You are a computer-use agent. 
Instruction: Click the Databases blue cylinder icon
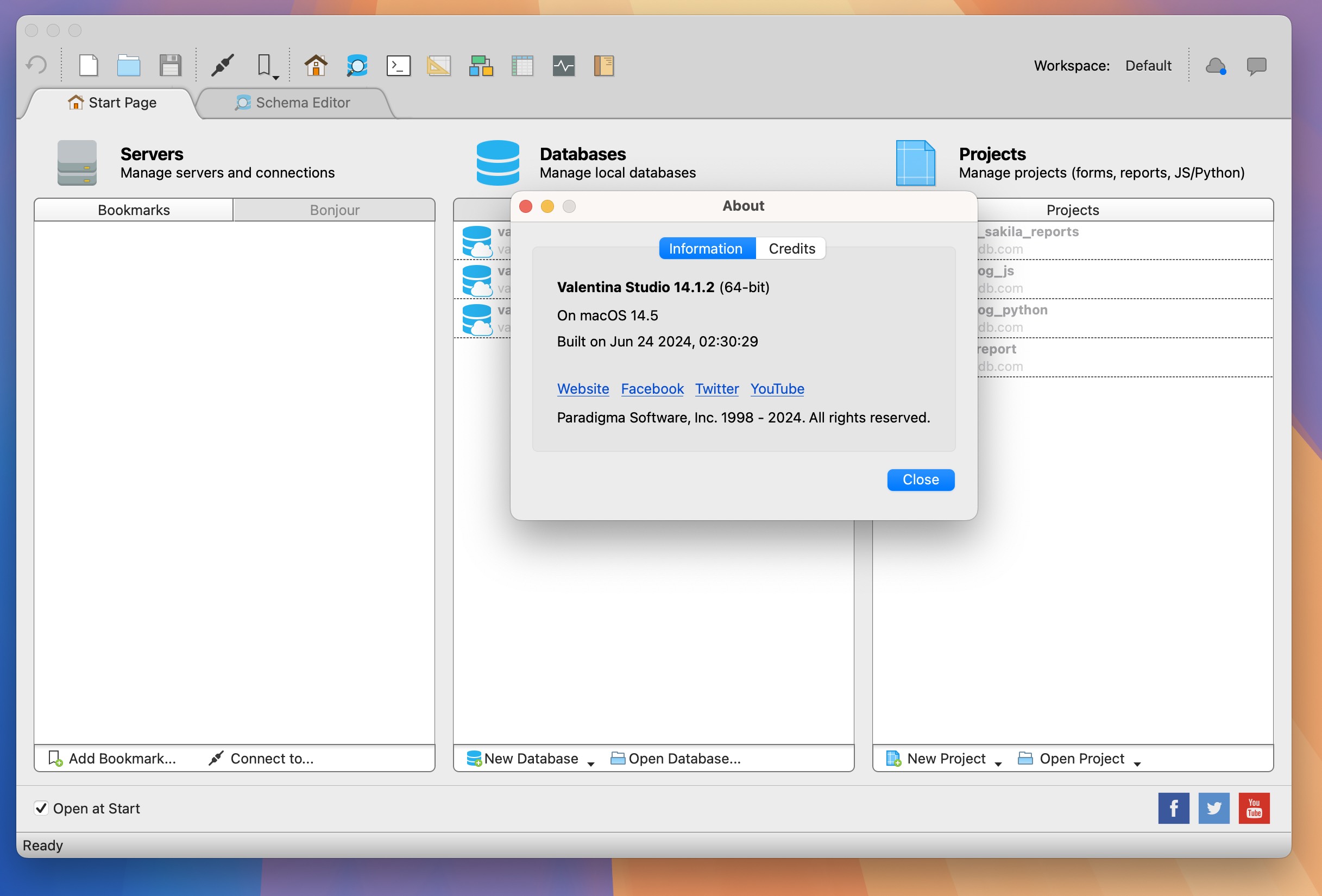(x=498, y=163)
